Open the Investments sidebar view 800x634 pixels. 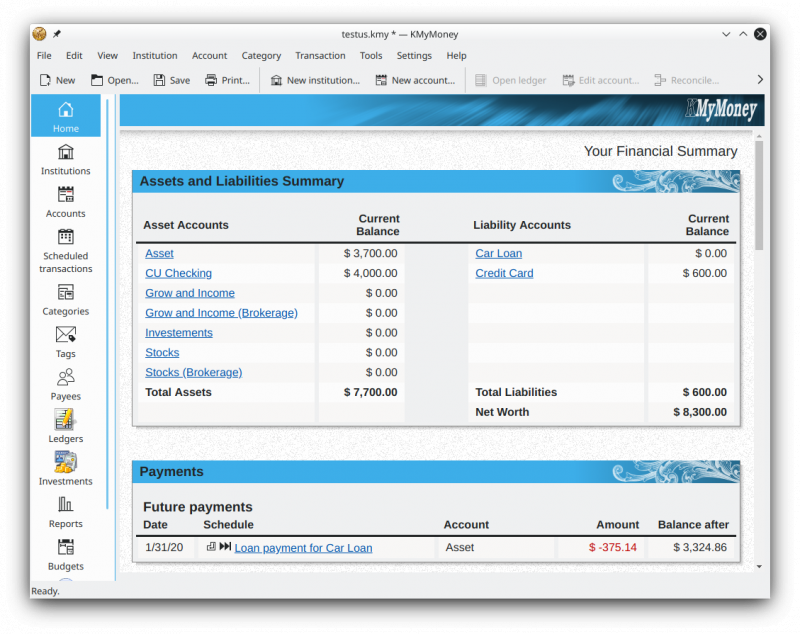click(x=65, y=470)
